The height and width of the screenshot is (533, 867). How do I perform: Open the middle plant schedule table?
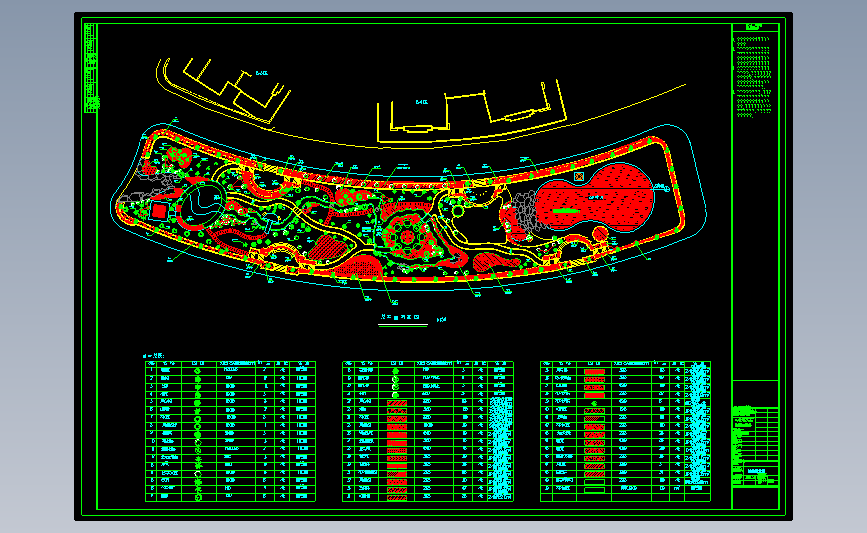tap(427, 431)
